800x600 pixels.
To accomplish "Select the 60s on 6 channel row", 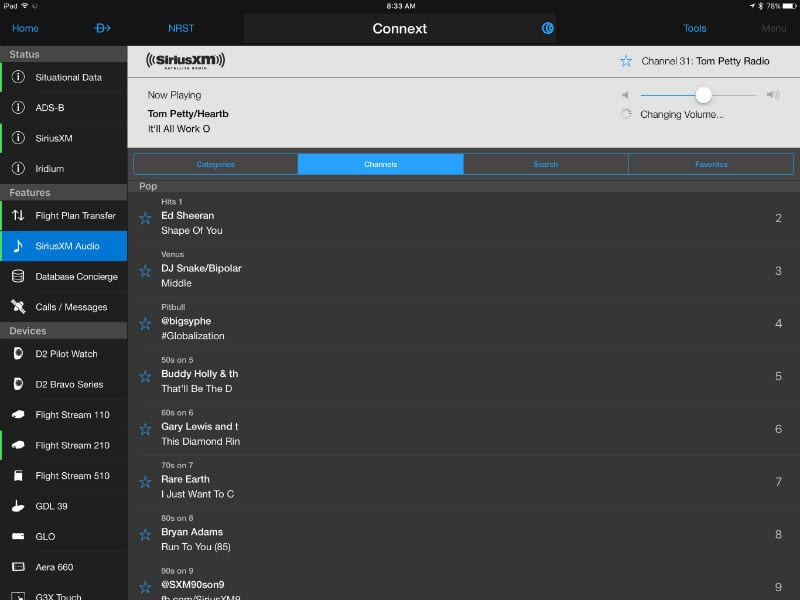I will click(463, 429).
